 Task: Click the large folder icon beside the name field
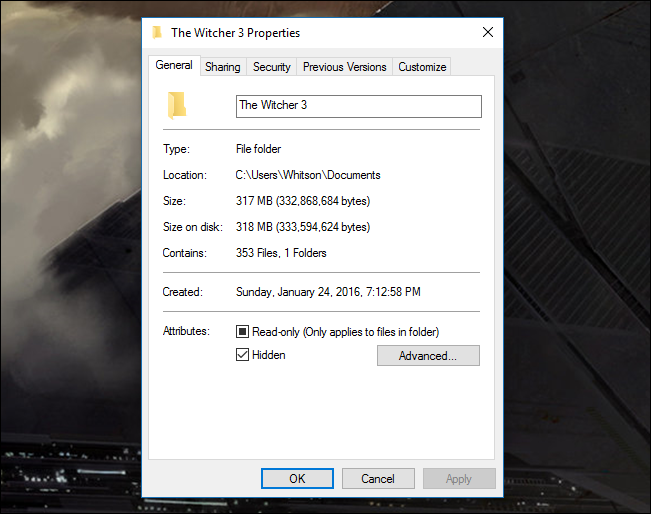177,105
